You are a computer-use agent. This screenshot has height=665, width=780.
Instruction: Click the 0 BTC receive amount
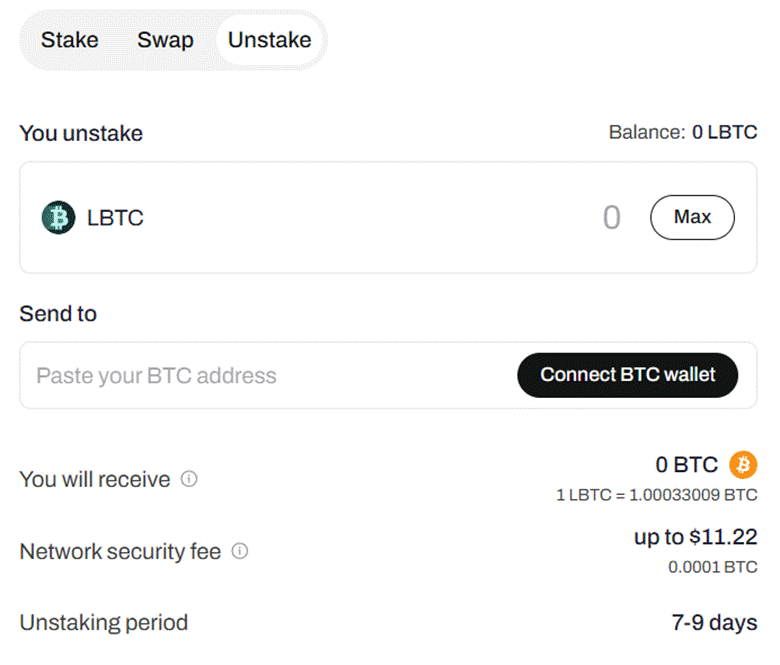686,464
